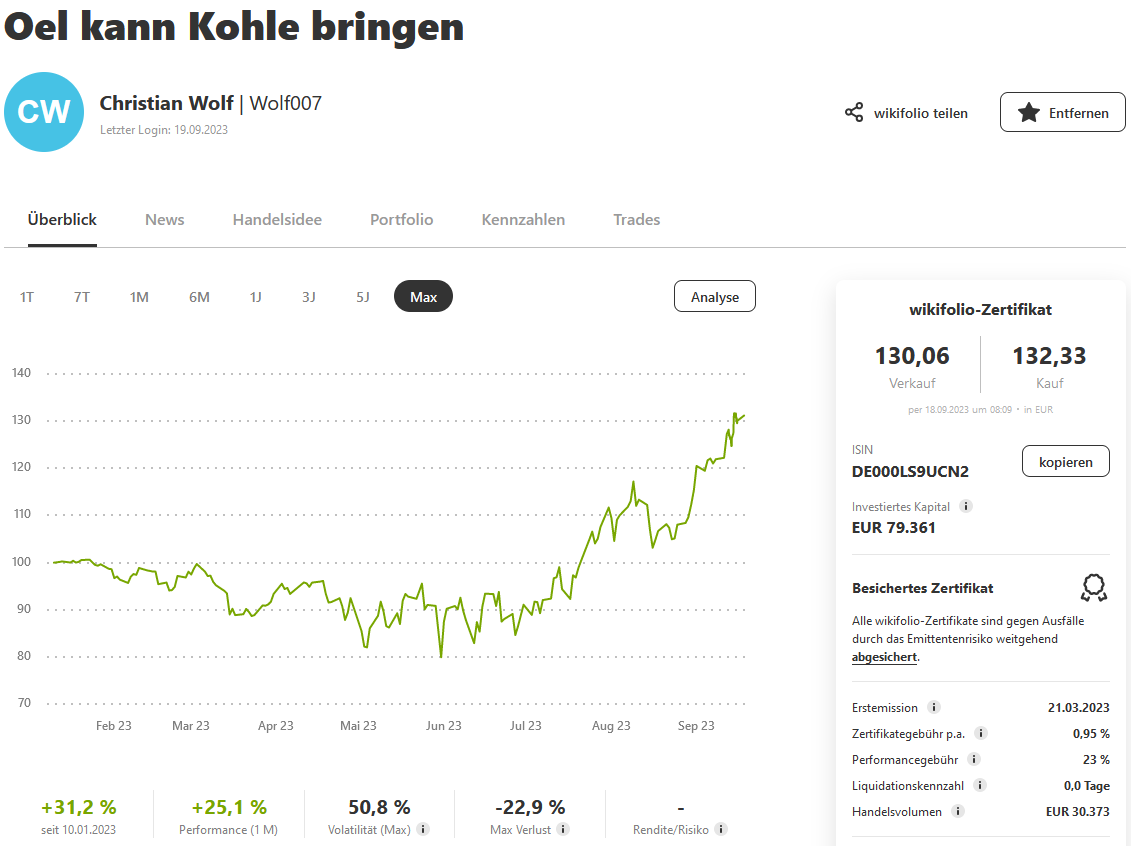This screenshot has height=846, width=1131.
Task: Switch chart range to 6M
Action: pos(199,297)
